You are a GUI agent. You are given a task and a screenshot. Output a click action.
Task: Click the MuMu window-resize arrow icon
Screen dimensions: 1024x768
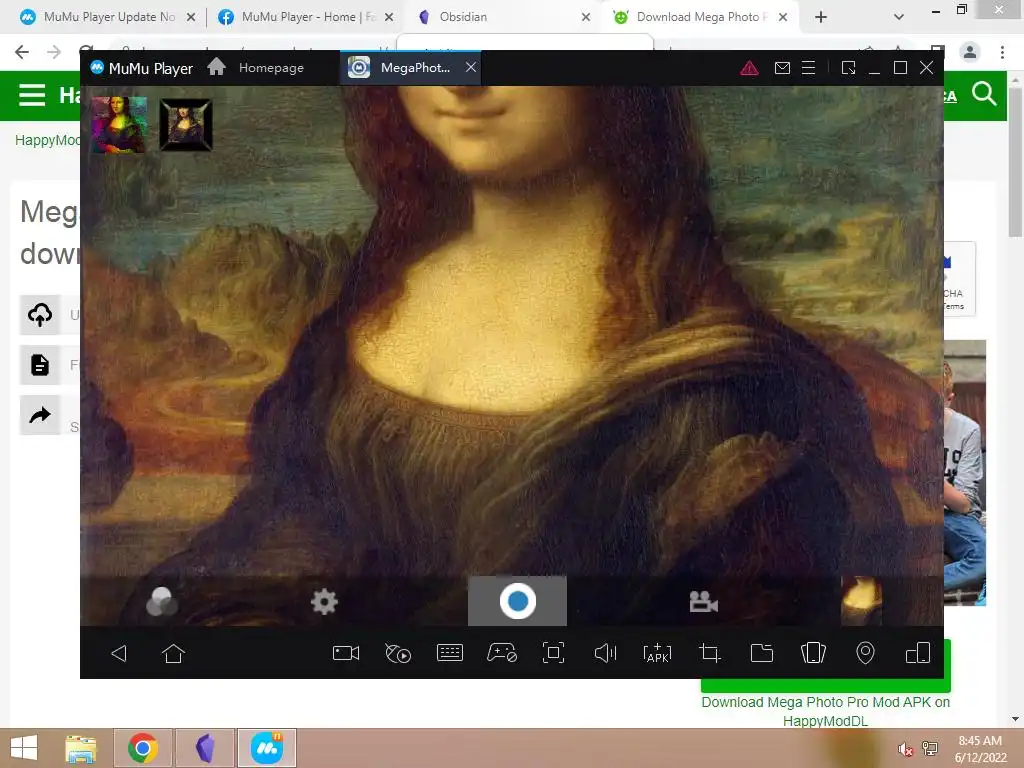click(848, 67)
